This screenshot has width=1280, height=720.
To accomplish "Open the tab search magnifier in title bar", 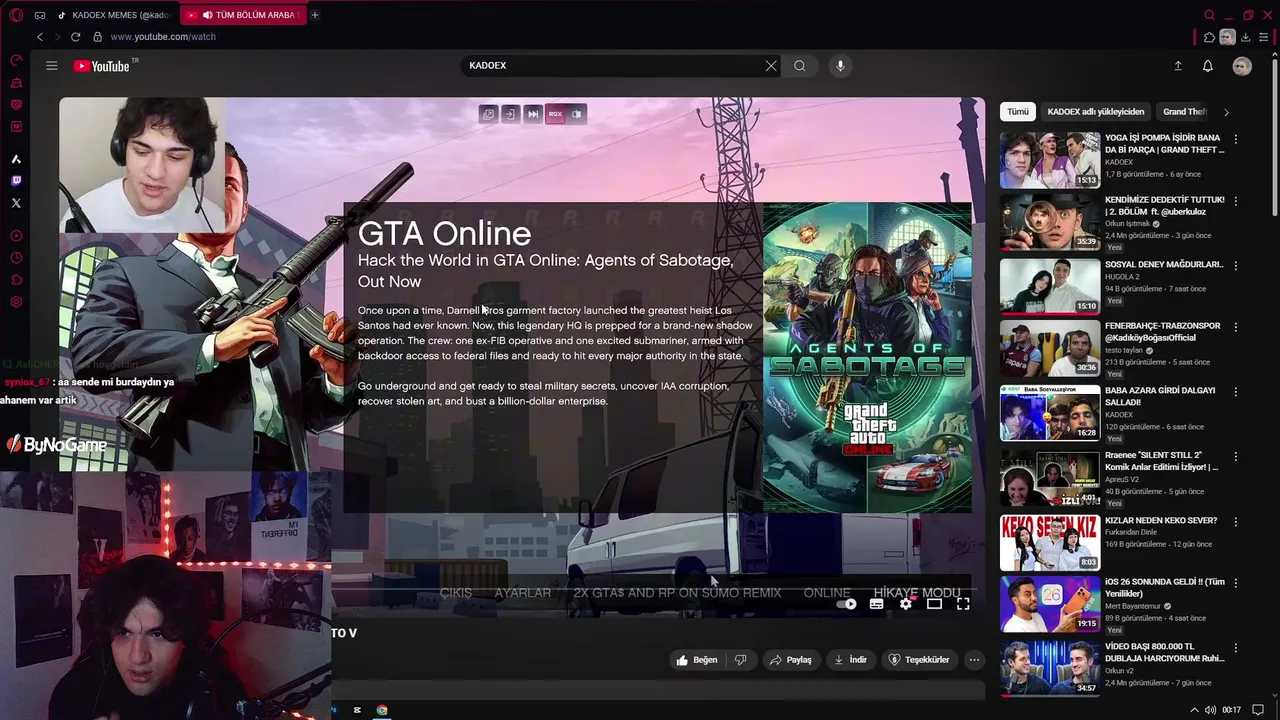I will 1209,15.
